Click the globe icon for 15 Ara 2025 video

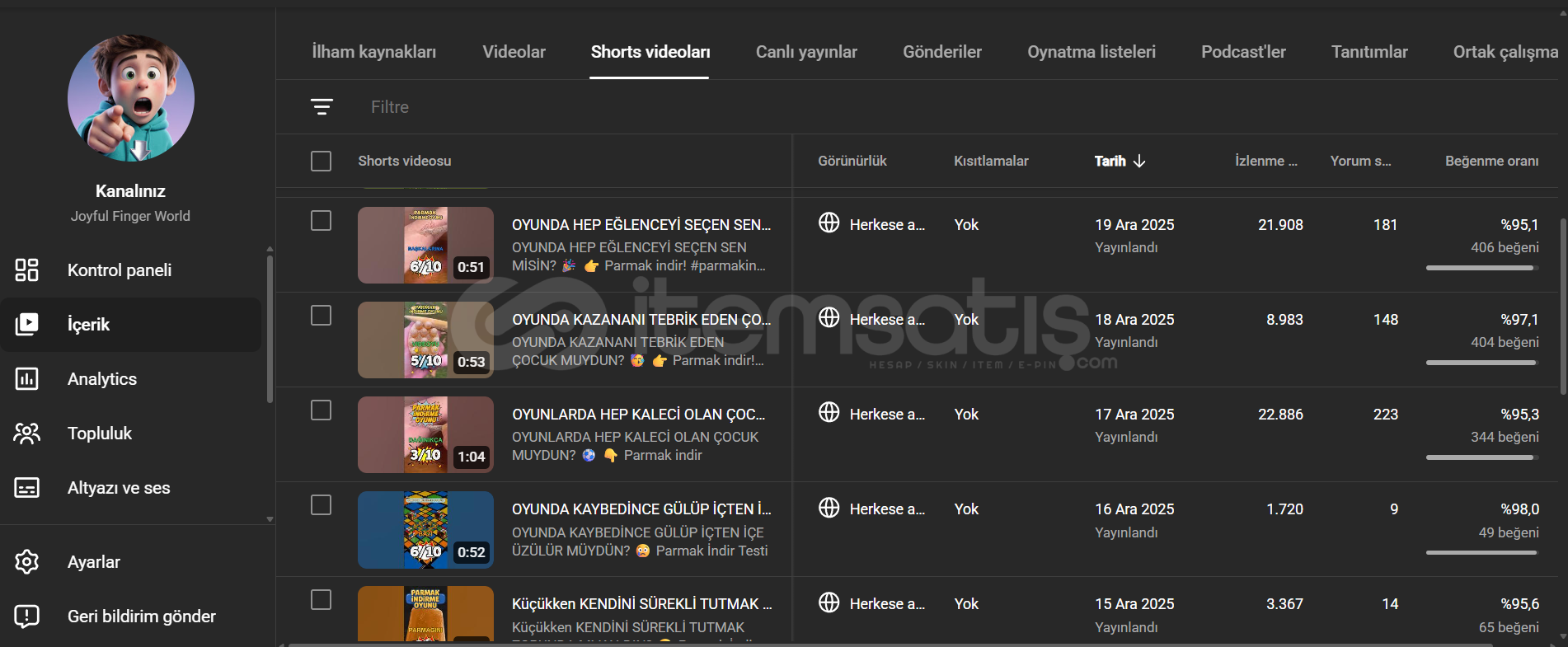829,602
